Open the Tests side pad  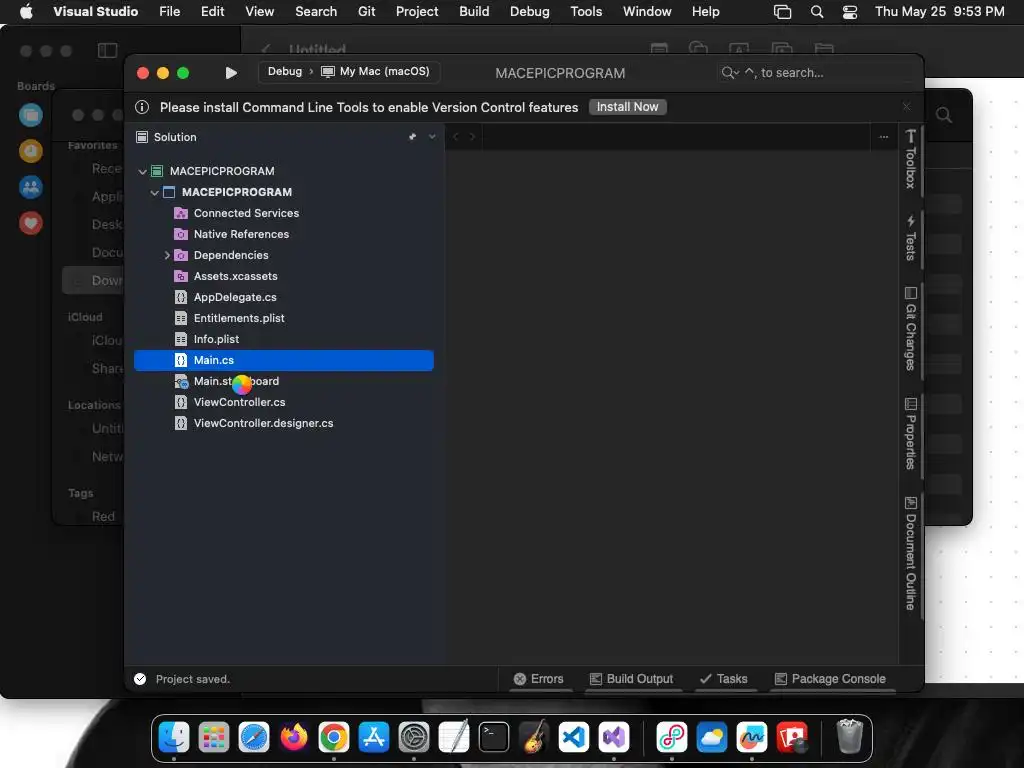(x=910, y=238)
